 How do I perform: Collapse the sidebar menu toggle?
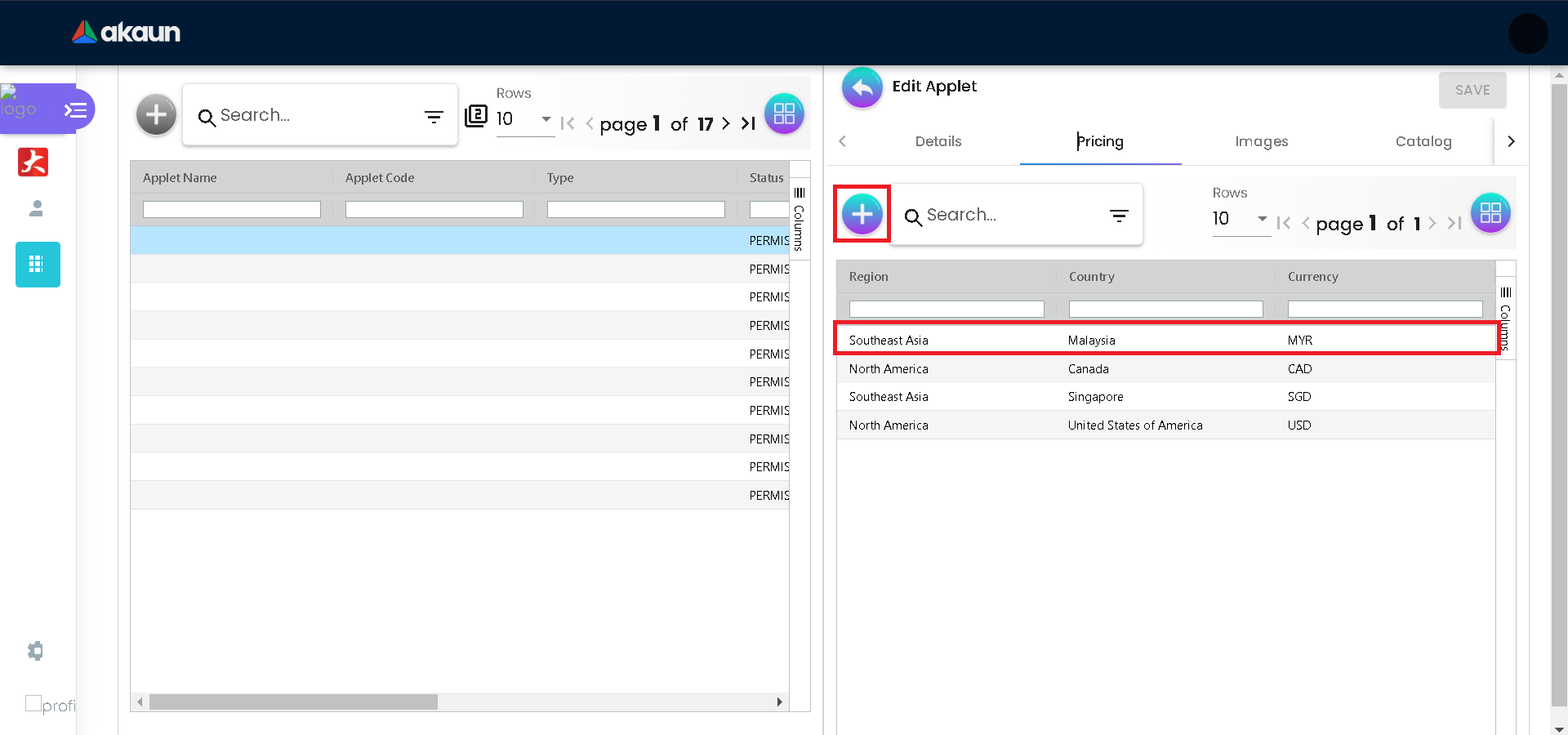click(x=76, y=109)
